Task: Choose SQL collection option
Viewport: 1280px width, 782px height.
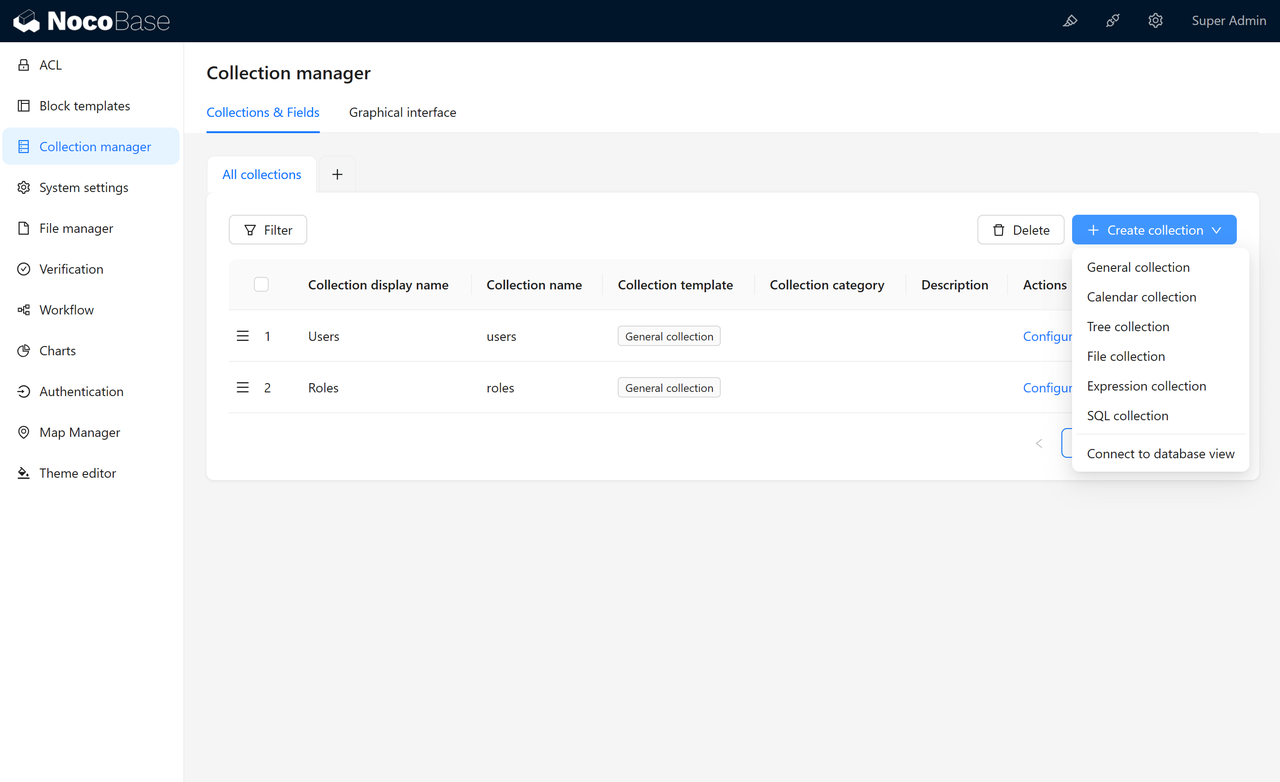Action: [1160, 416]
